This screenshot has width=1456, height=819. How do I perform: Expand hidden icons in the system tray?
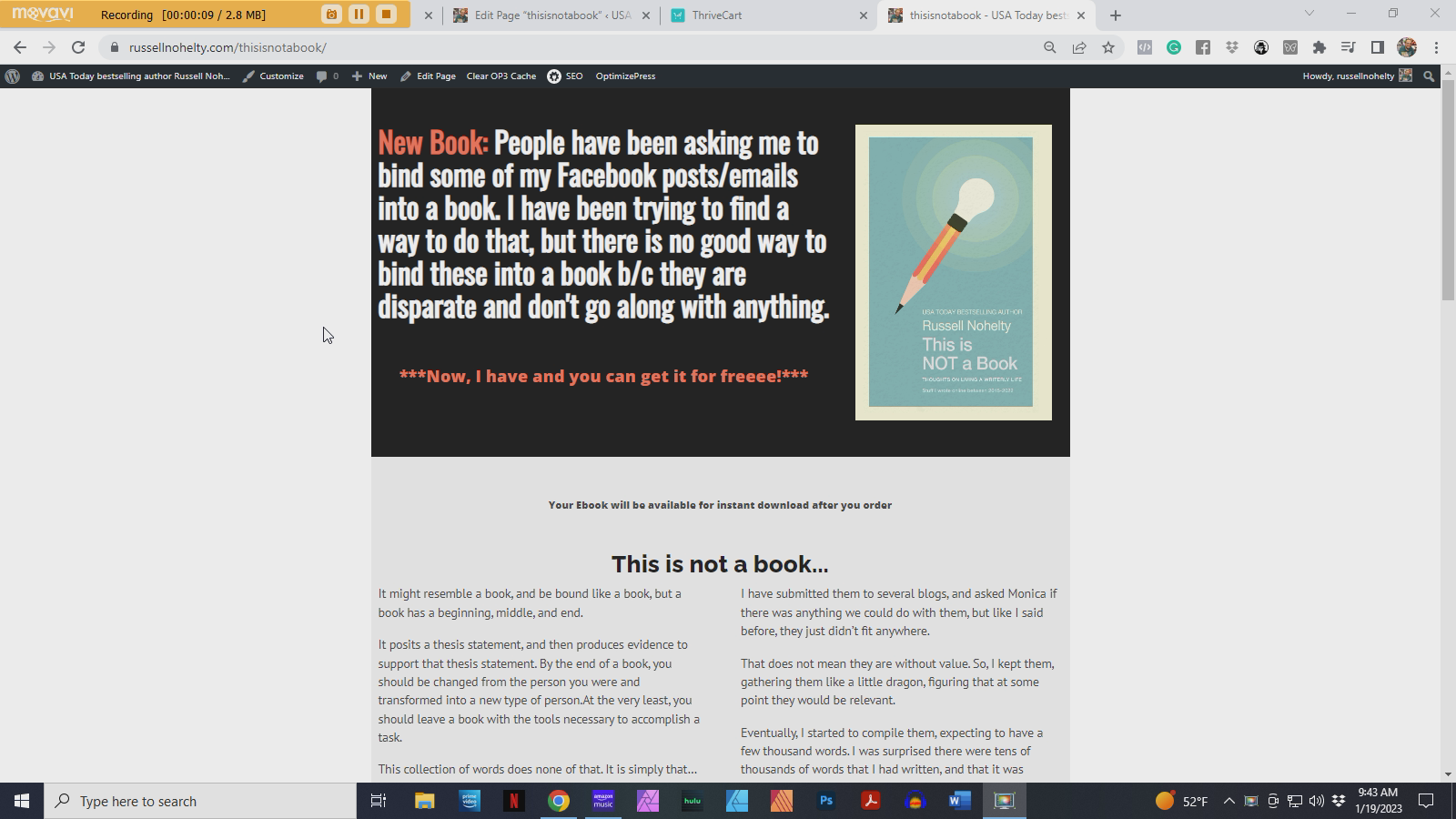(x=1230, y=801)
